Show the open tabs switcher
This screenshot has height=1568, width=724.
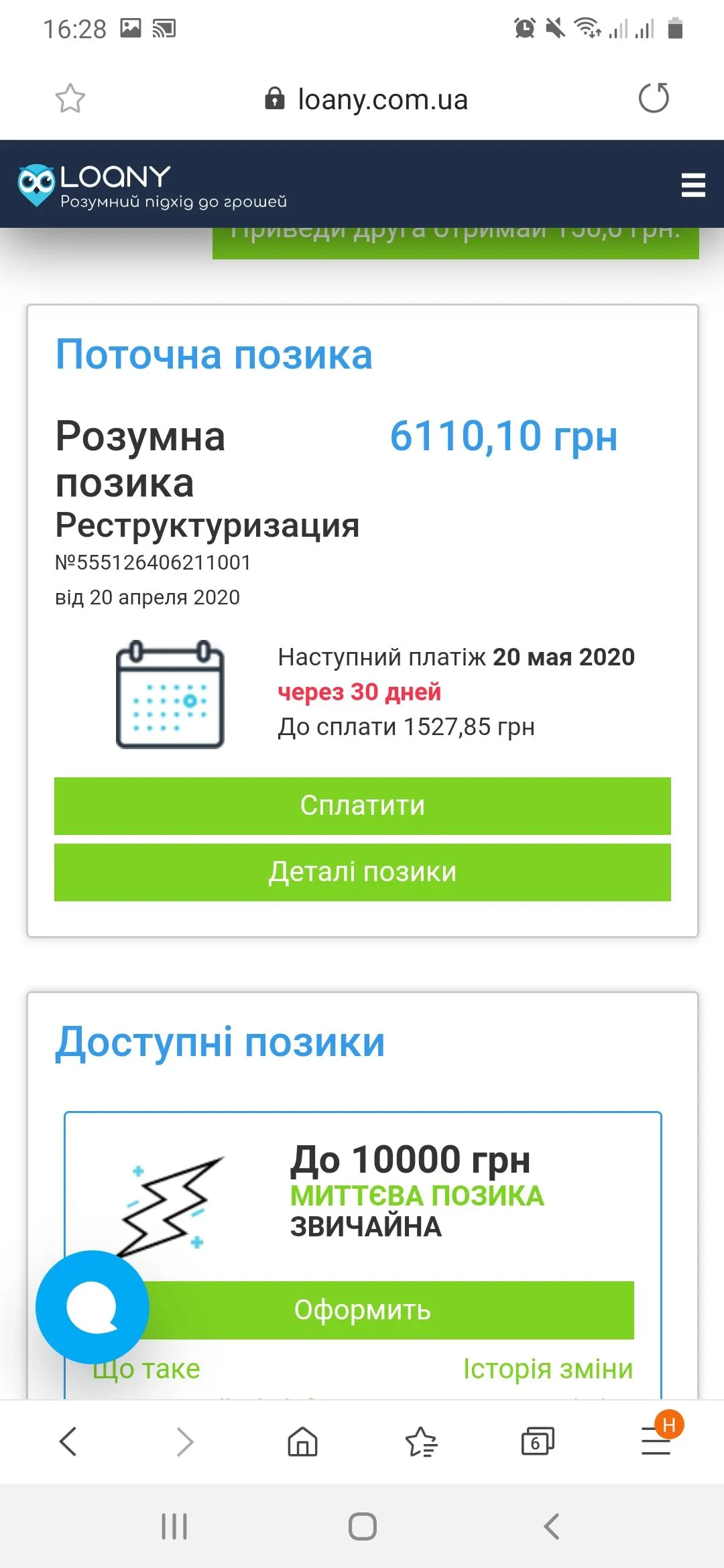538,1441
